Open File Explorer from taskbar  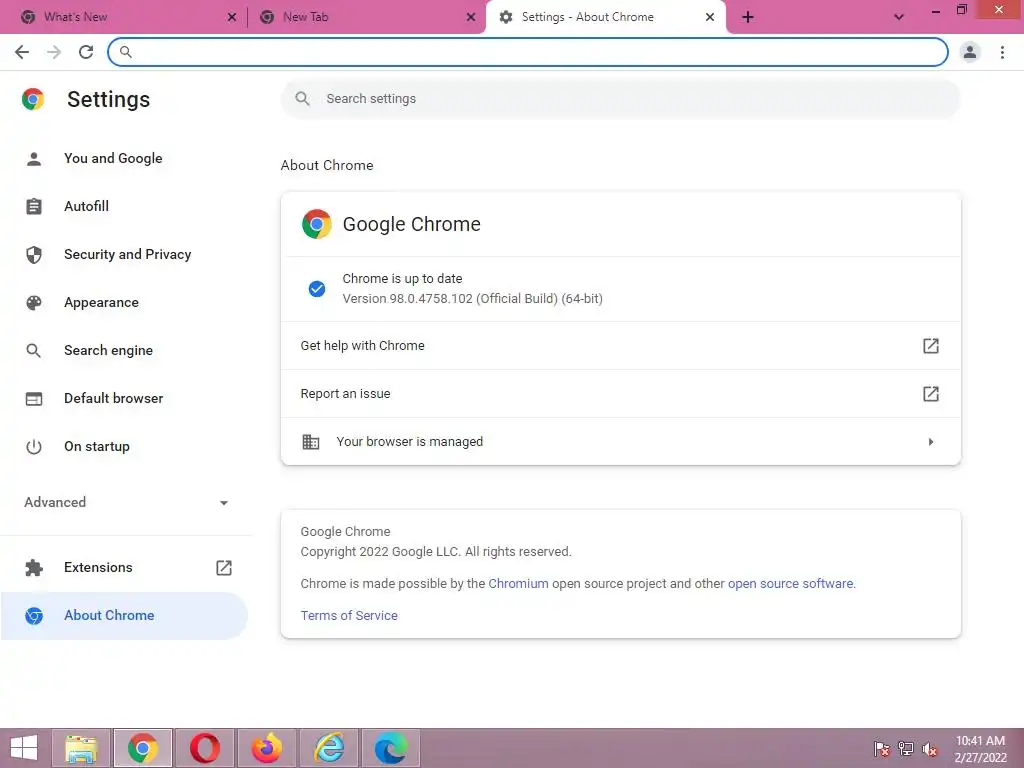click(x=82, y=748)
